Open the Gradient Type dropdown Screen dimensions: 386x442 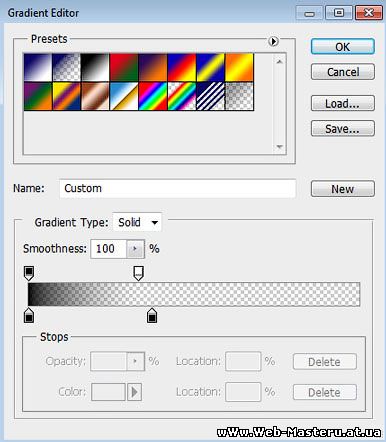pos(137,222)
